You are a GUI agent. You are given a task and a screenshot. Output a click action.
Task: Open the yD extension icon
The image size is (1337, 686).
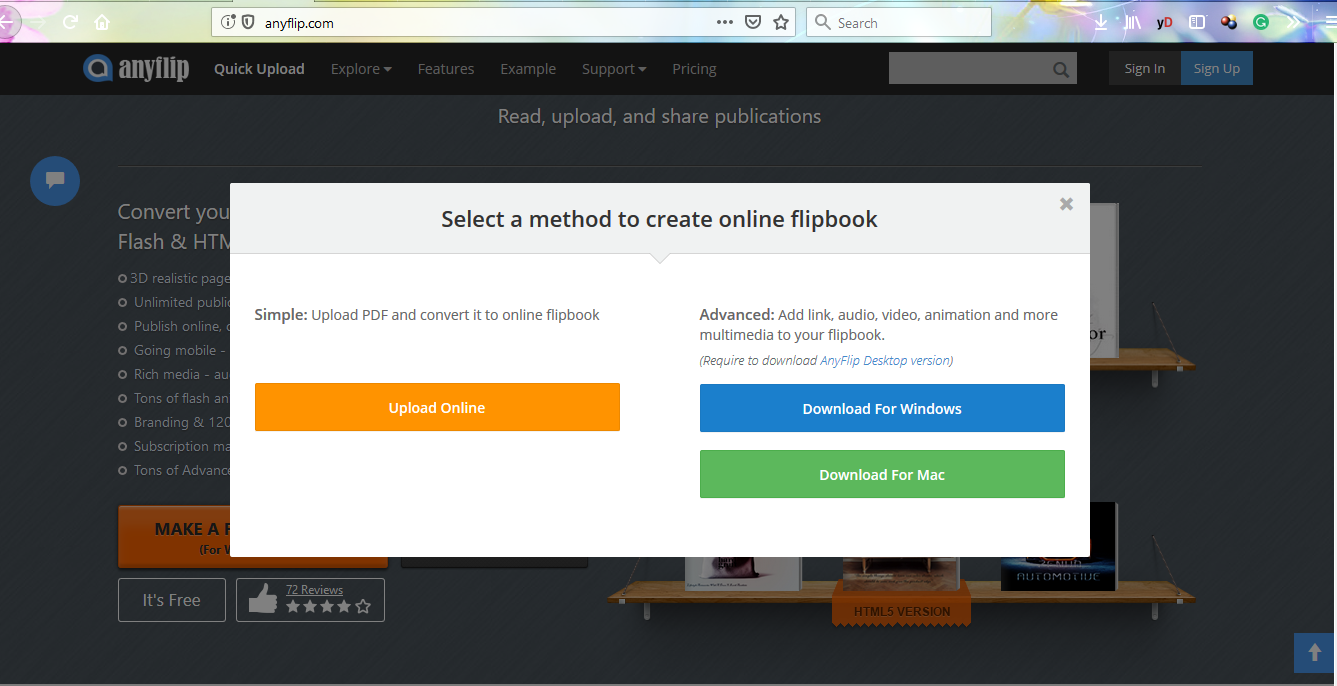1164,22
